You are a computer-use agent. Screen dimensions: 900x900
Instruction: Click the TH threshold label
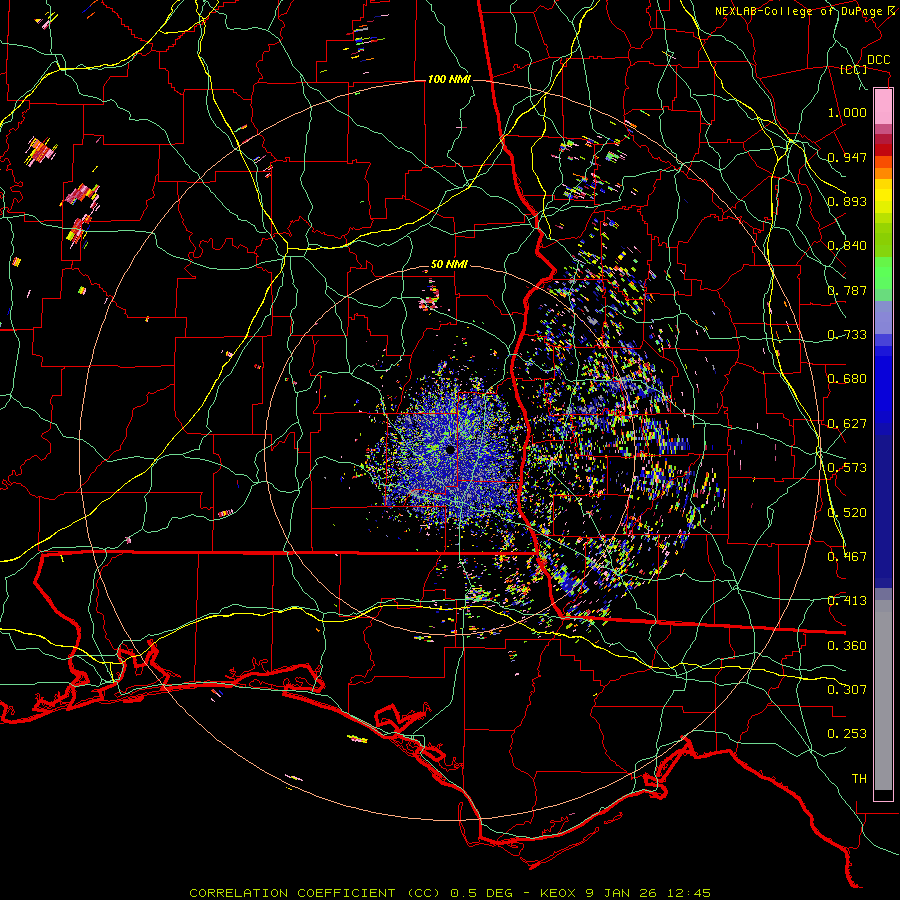[x=859, y=779]
